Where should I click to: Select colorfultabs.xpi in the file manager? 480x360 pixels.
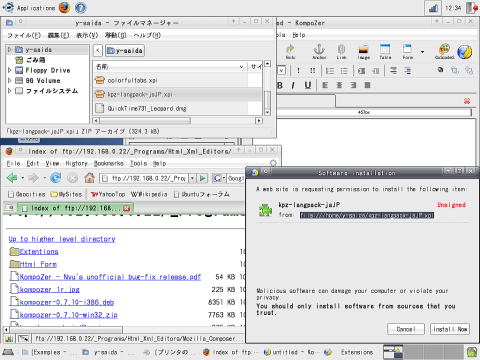click(x=132, y=80)
